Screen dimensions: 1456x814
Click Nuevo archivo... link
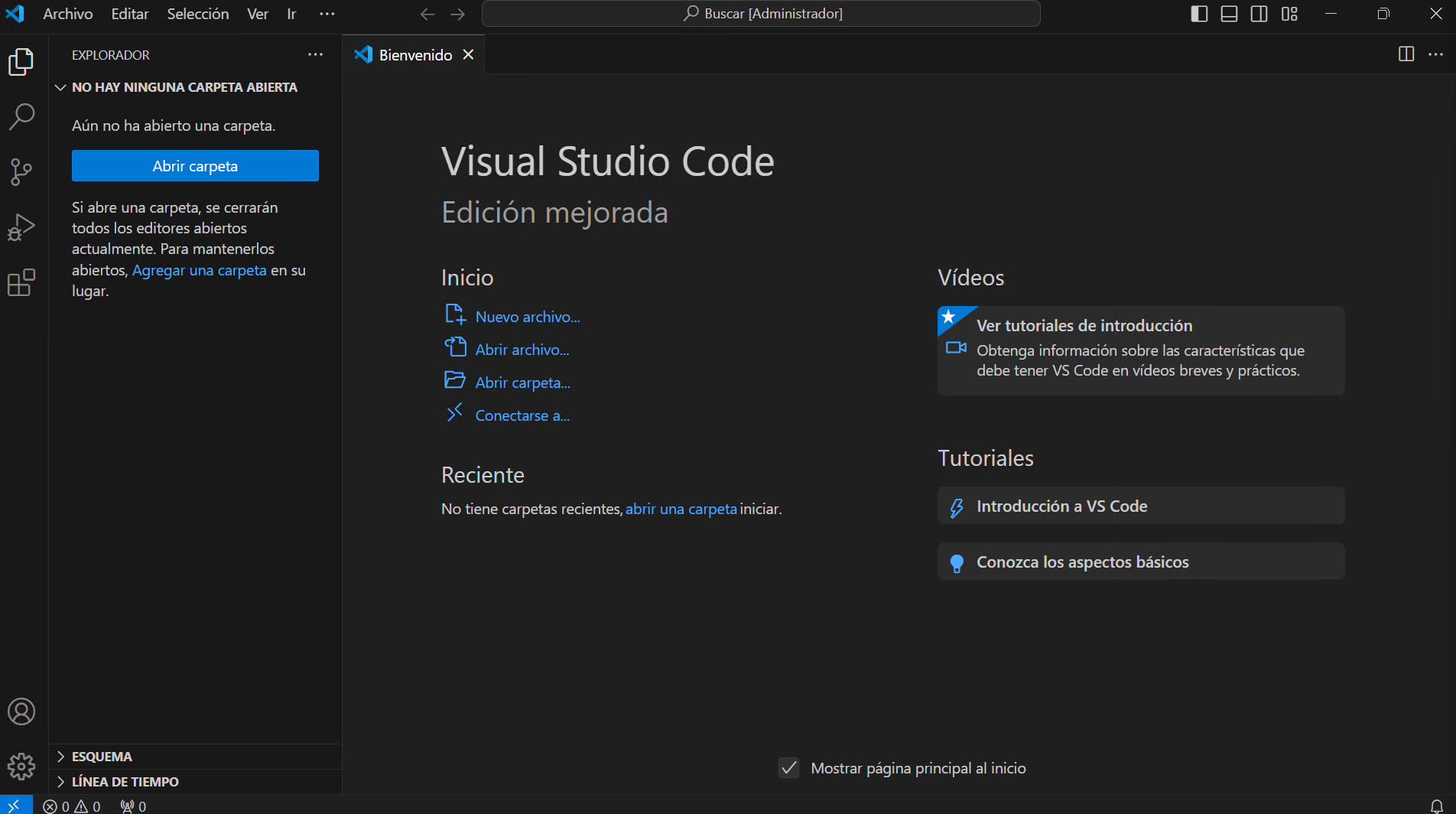(528, 317)
